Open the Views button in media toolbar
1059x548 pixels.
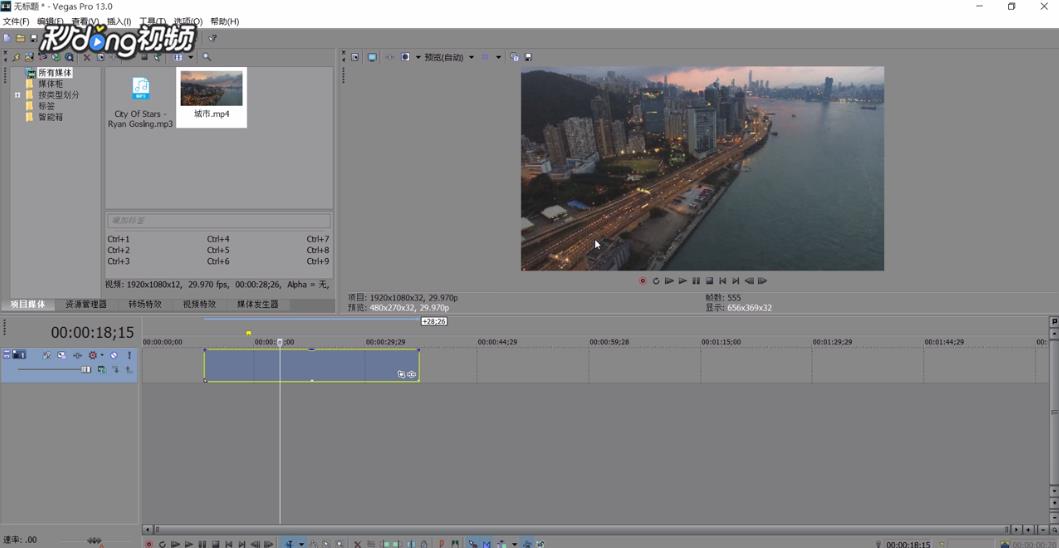178,57
